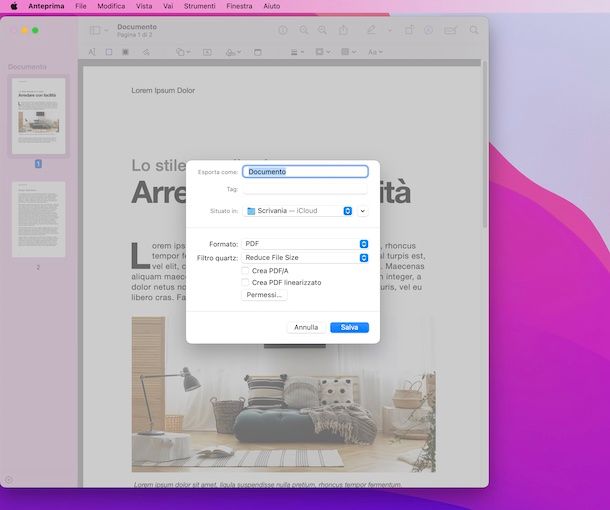Select the Text Selection tool icon
This screenshot has width=610, height=510.
click(92, 52)
